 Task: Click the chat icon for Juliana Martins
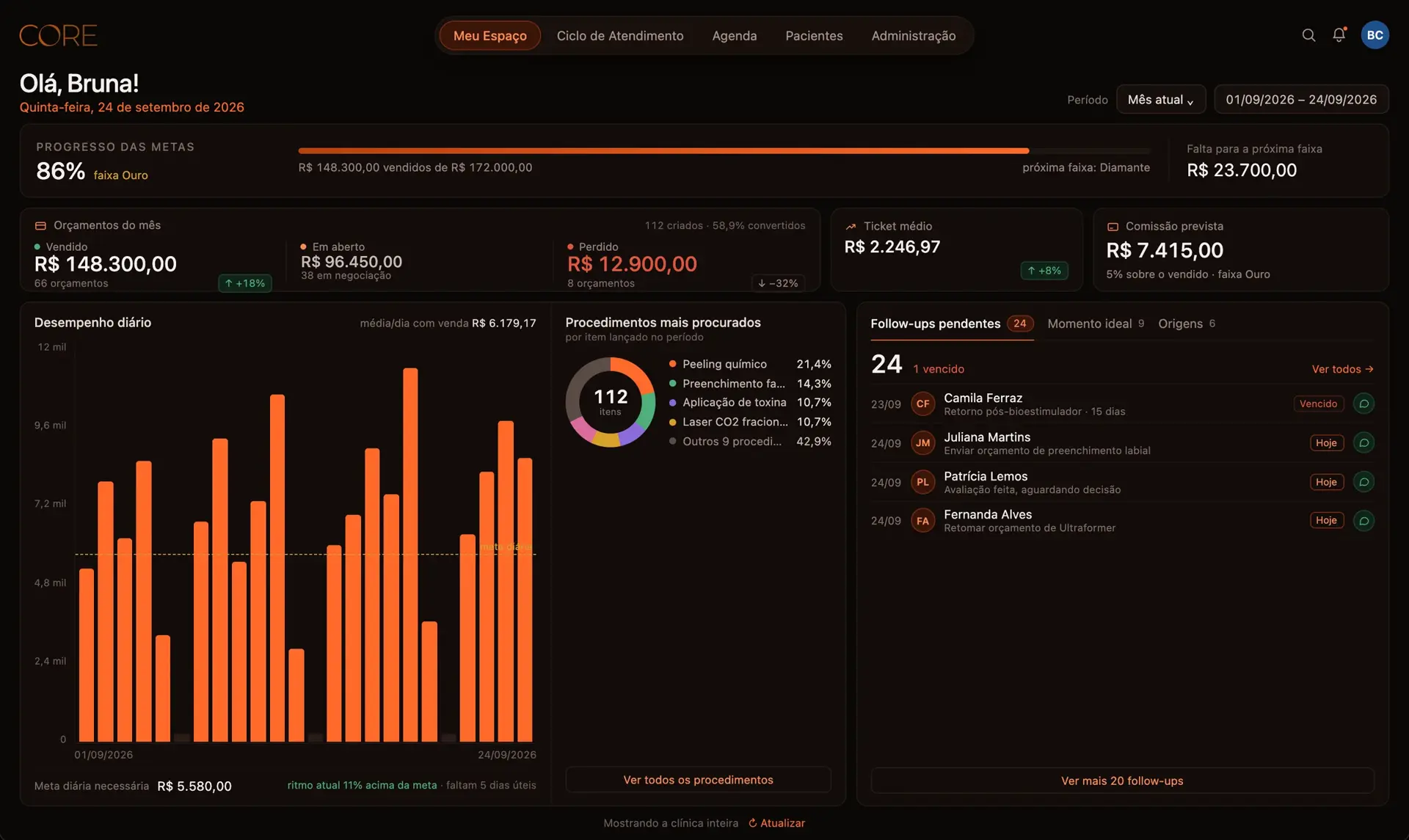(x=1364, y=442)
